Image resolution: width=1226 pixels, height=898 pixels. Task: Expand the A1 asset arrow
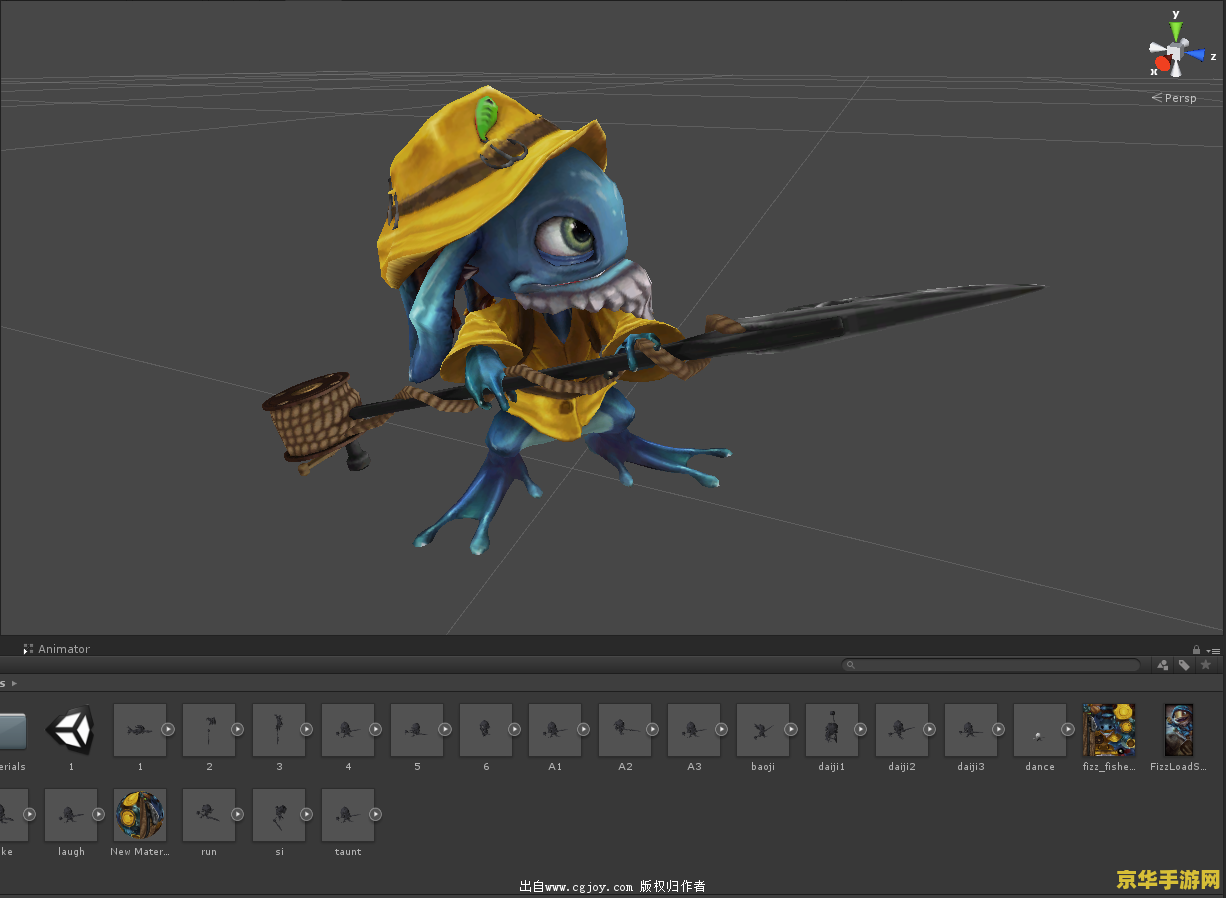pyautogui.click(x=584, y=729)
